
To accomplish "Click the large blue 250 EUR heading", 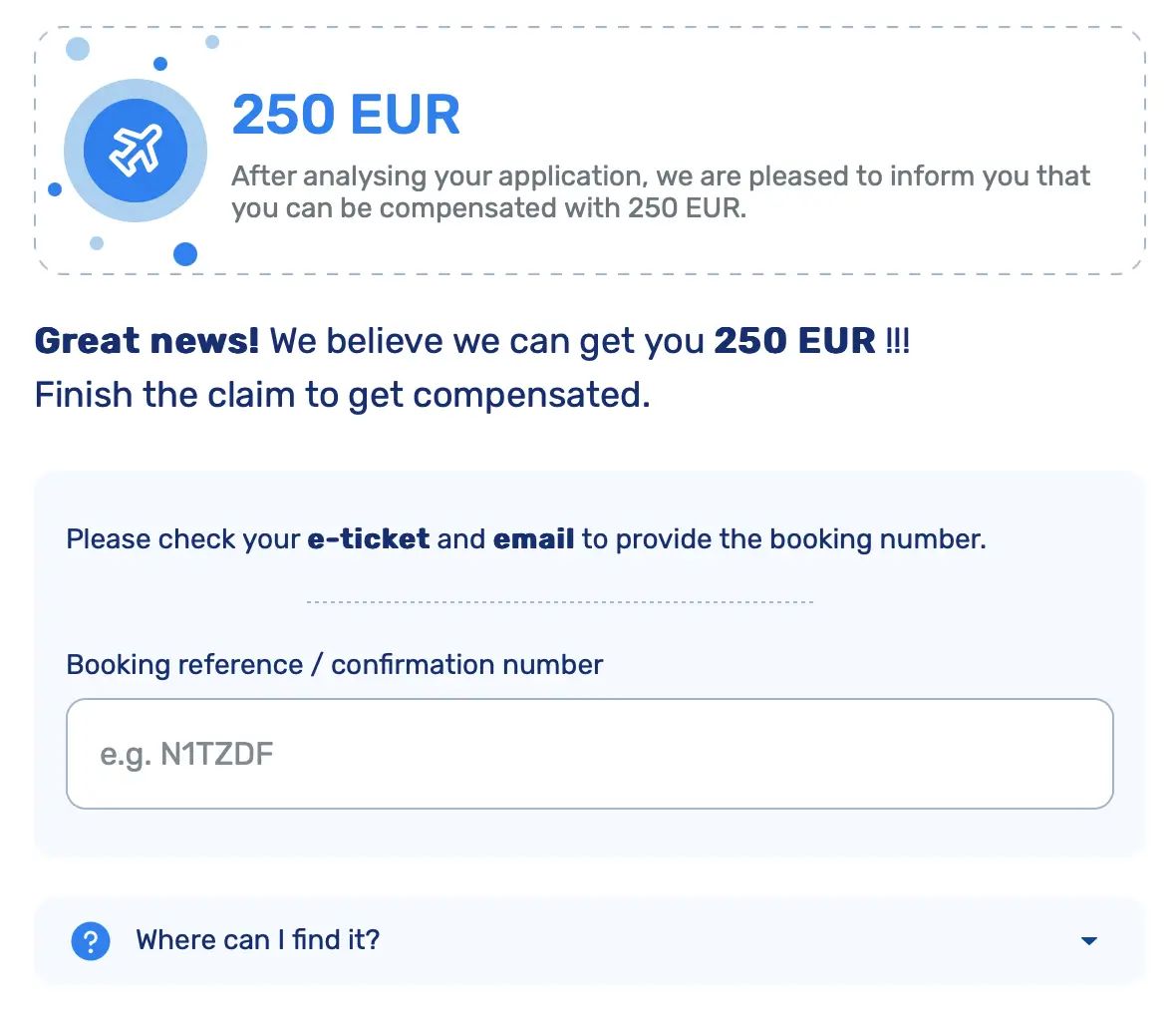I will (346, 115).
